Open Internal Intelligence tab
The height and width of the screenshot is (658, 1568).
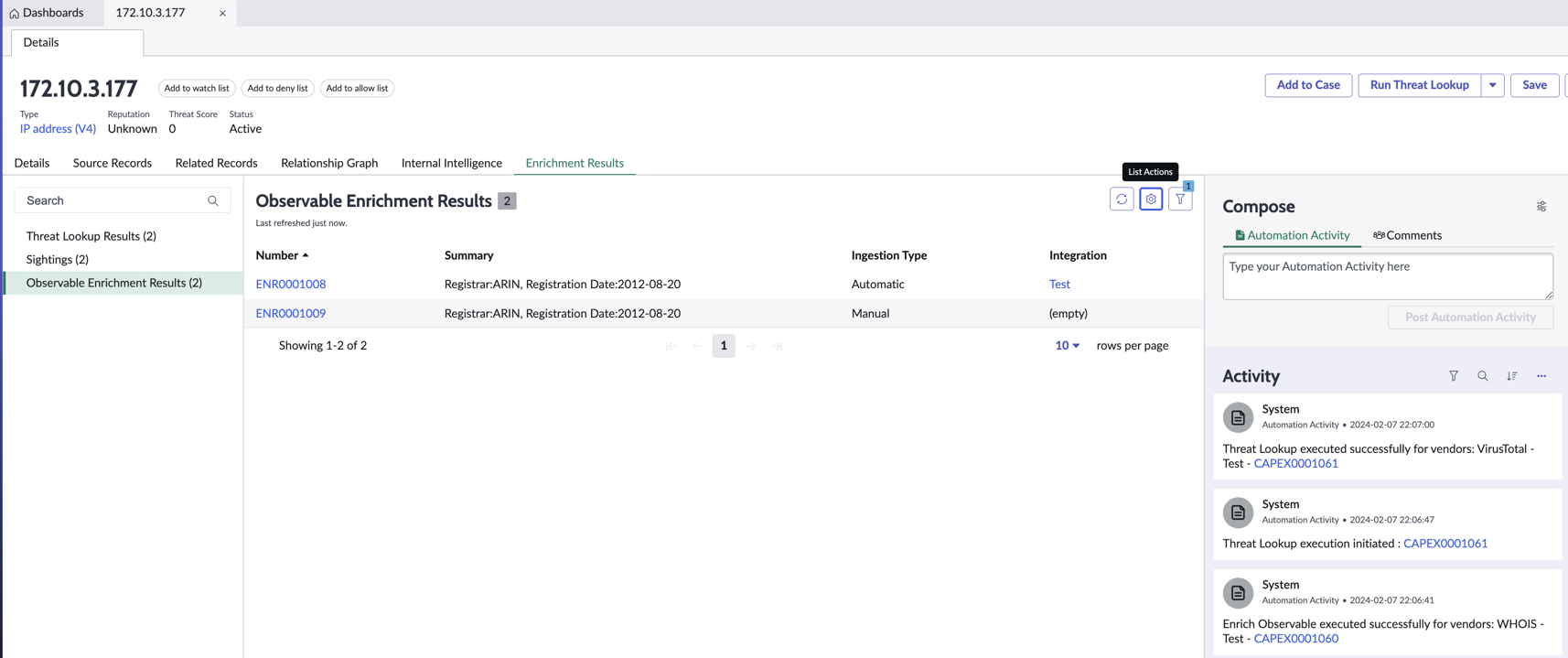pyautogui.click(x=452, y=163)
